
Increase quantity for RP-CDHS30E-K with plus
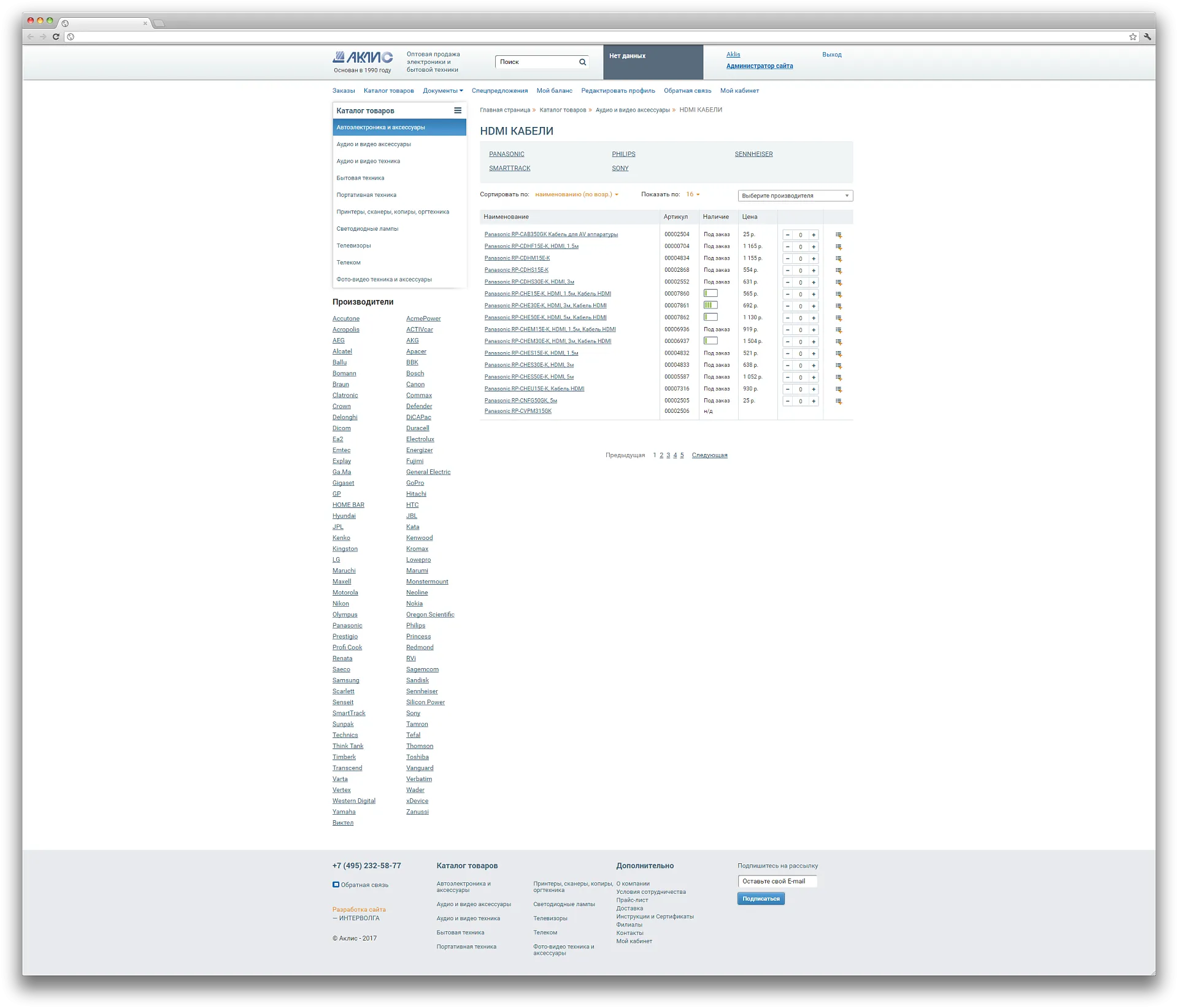pyautogui.click(x=814, y=282)
